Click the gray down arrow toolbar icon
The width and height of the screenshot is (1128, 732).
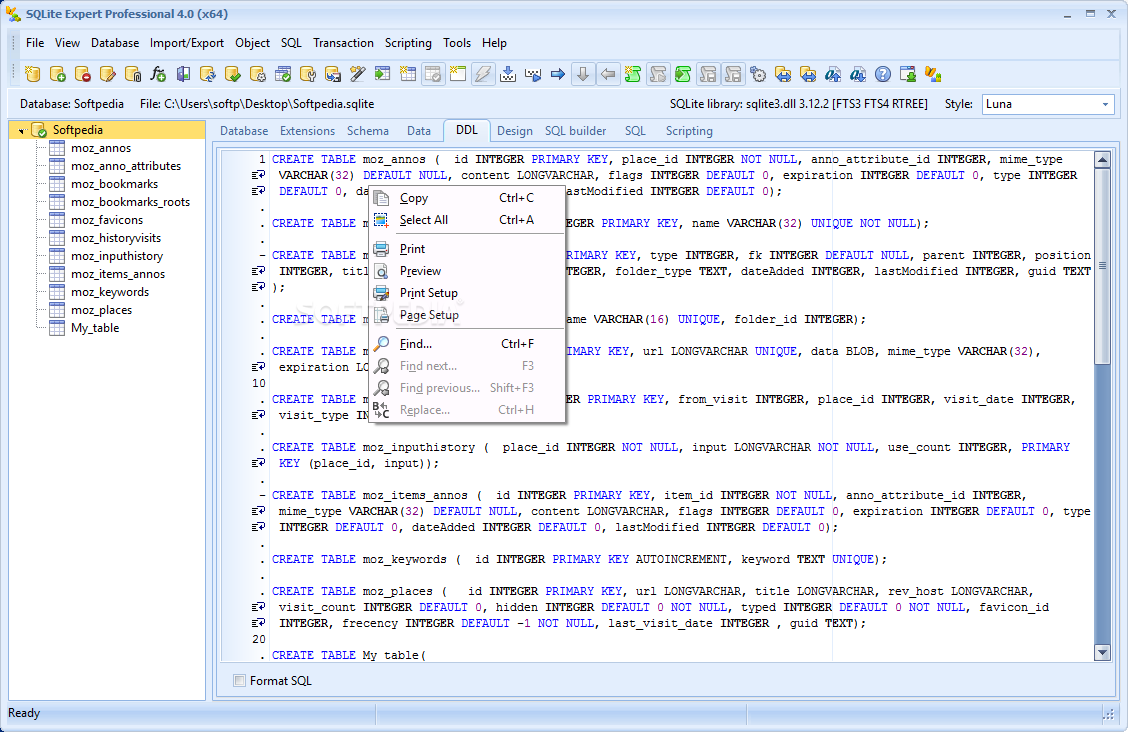coord(583,74)
